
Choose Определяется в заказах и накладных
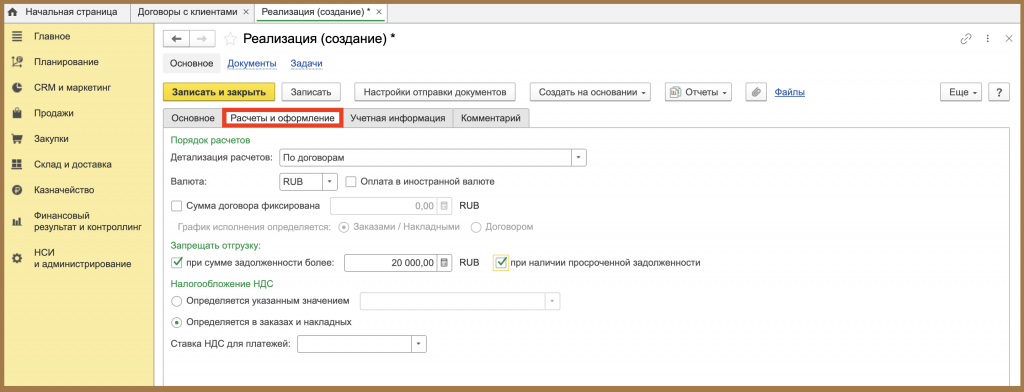click(x=176, y=322)
